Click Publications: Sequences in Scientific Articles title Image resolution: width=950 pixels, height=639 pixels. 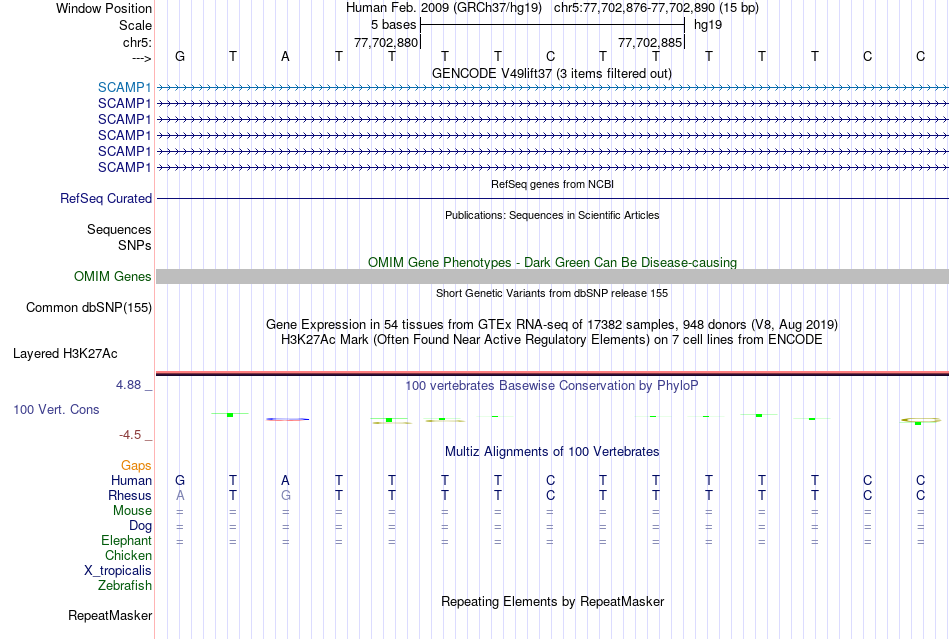pyautogui.click(x=552, y=215)
